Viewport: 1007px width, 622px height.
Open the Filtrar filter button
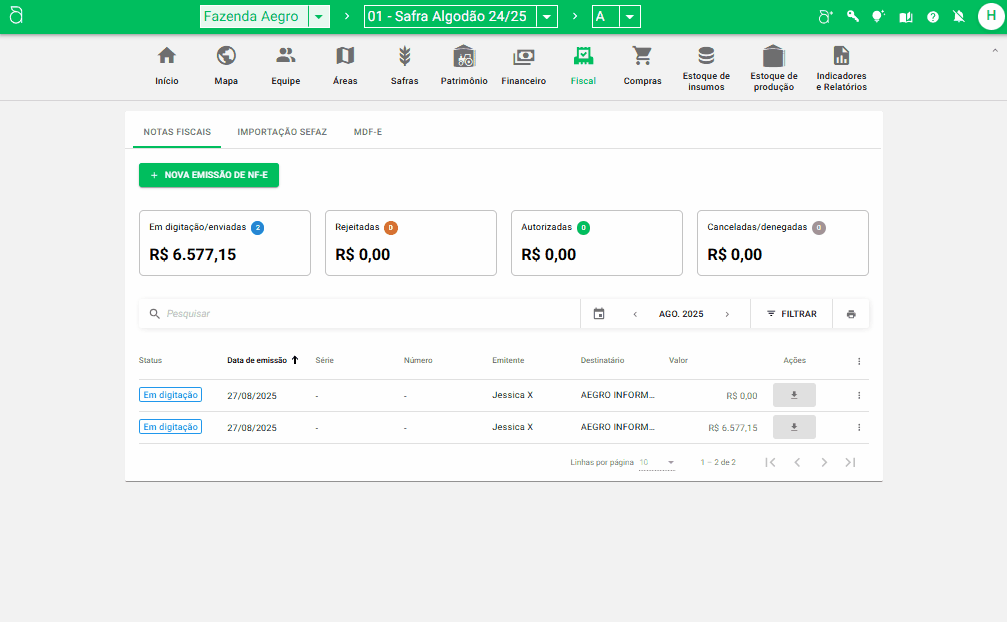click(791, 314)
